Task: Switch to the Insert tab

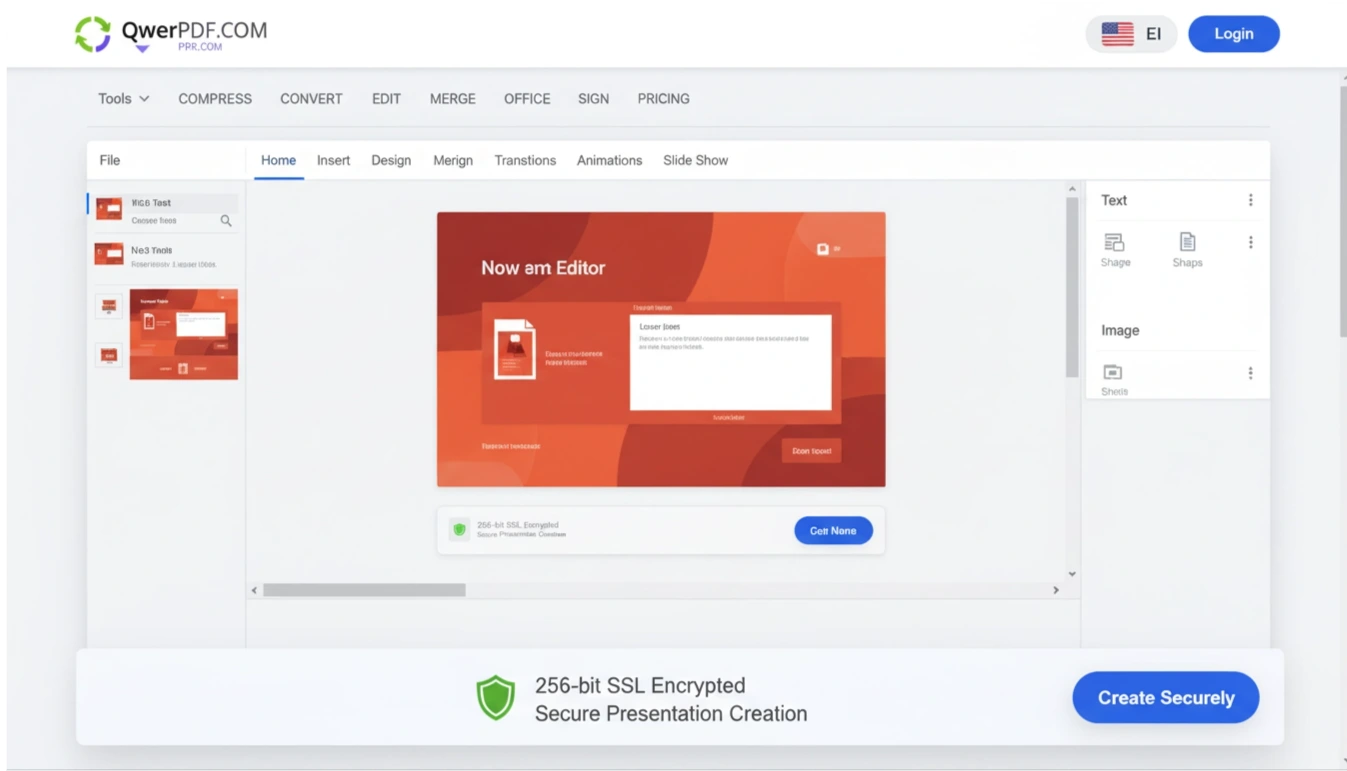Action: pos(333,160)
